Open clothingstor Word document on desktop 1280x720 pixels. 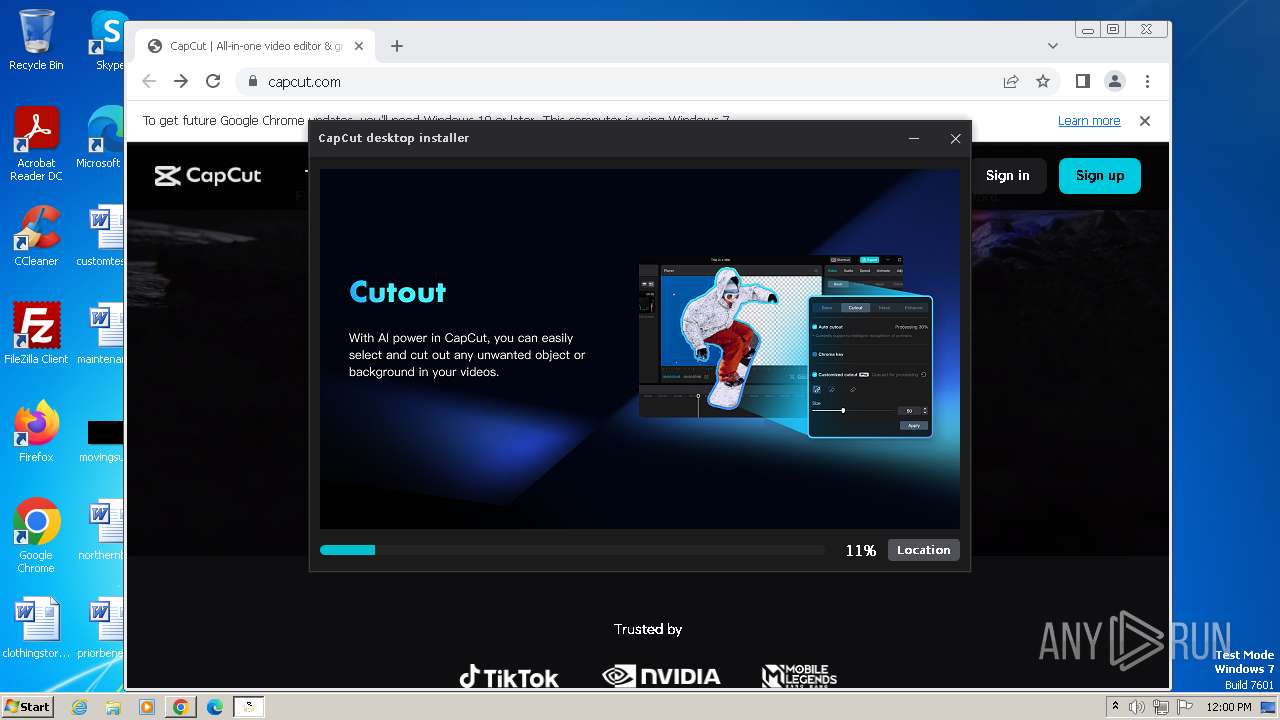point(36,628)
